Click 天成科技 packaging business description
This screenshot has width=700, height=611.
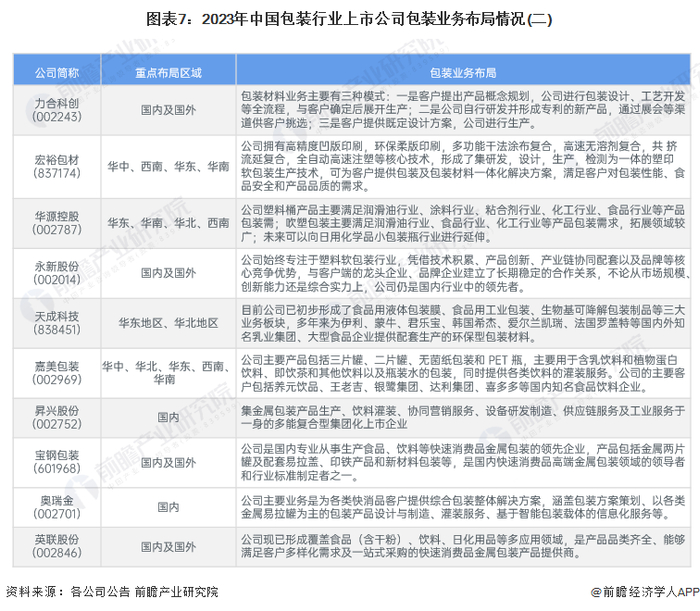(x=463, y=323)
